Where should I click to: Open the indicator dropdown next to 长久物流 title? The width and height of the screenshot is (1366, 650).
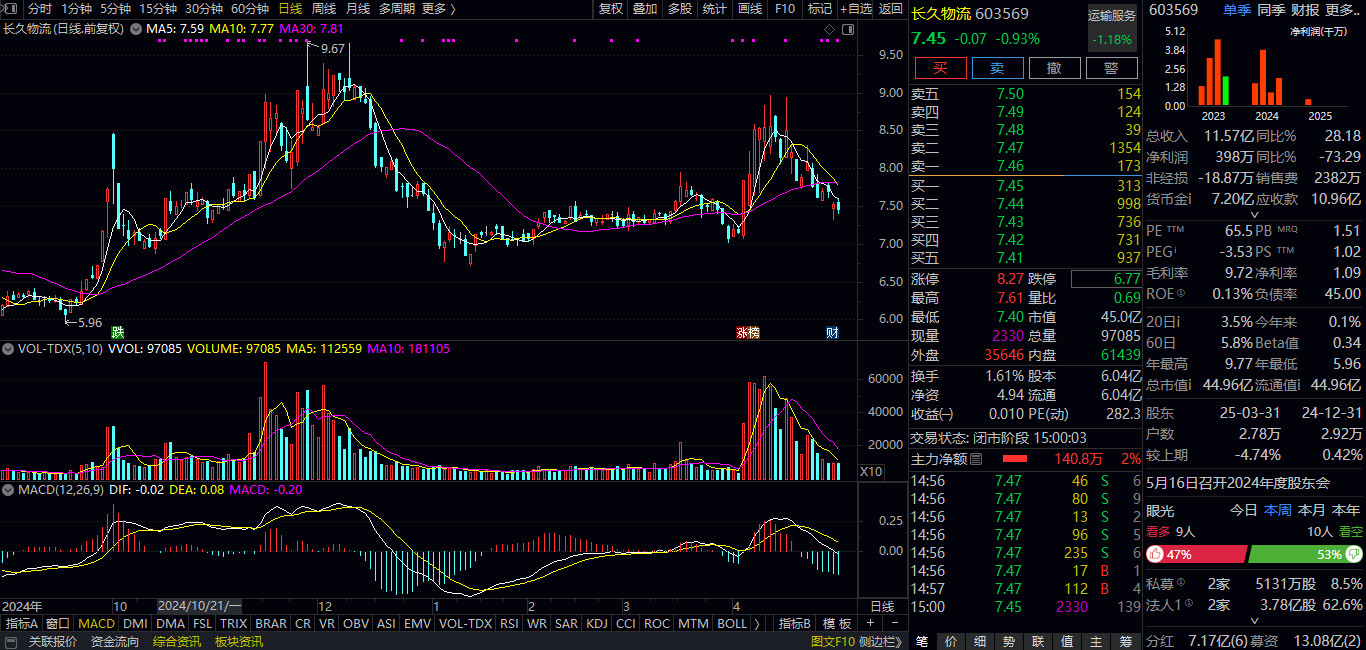click(x=135, y=29)
